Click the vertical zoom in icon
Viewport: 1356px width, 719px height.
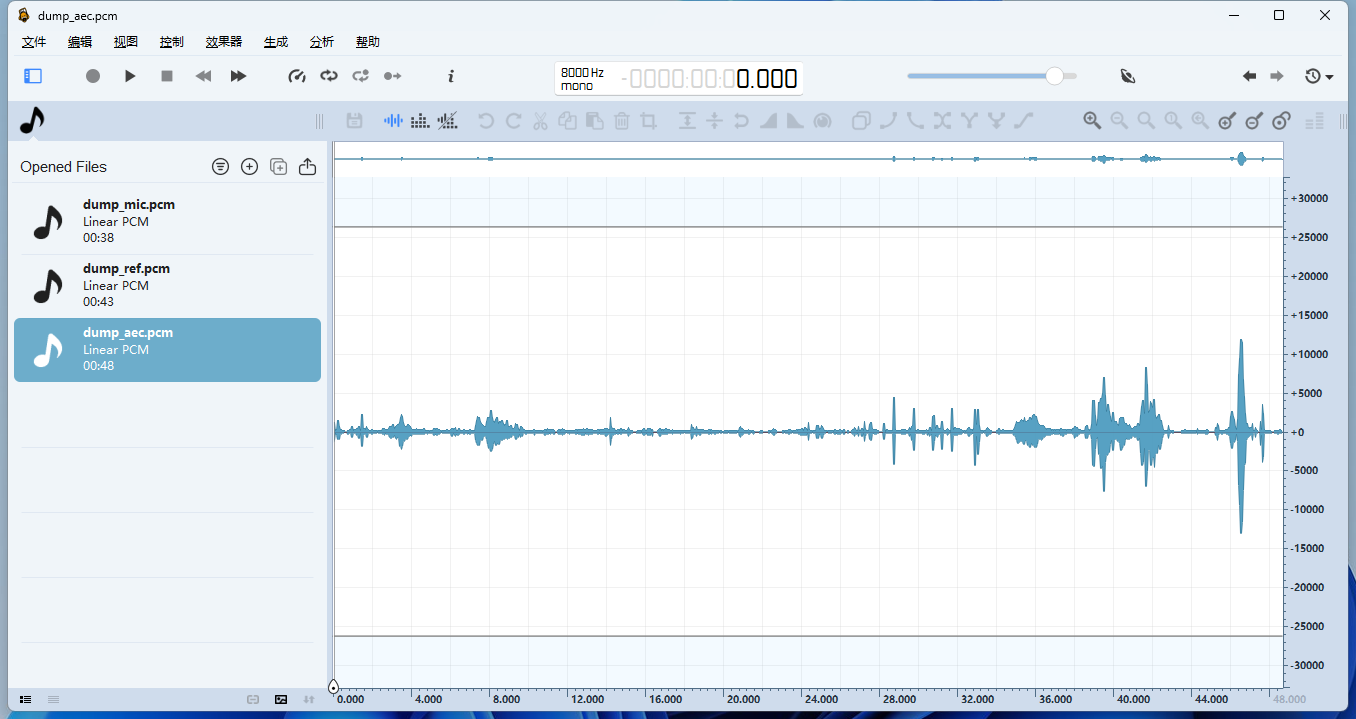tap(1228, 121)
